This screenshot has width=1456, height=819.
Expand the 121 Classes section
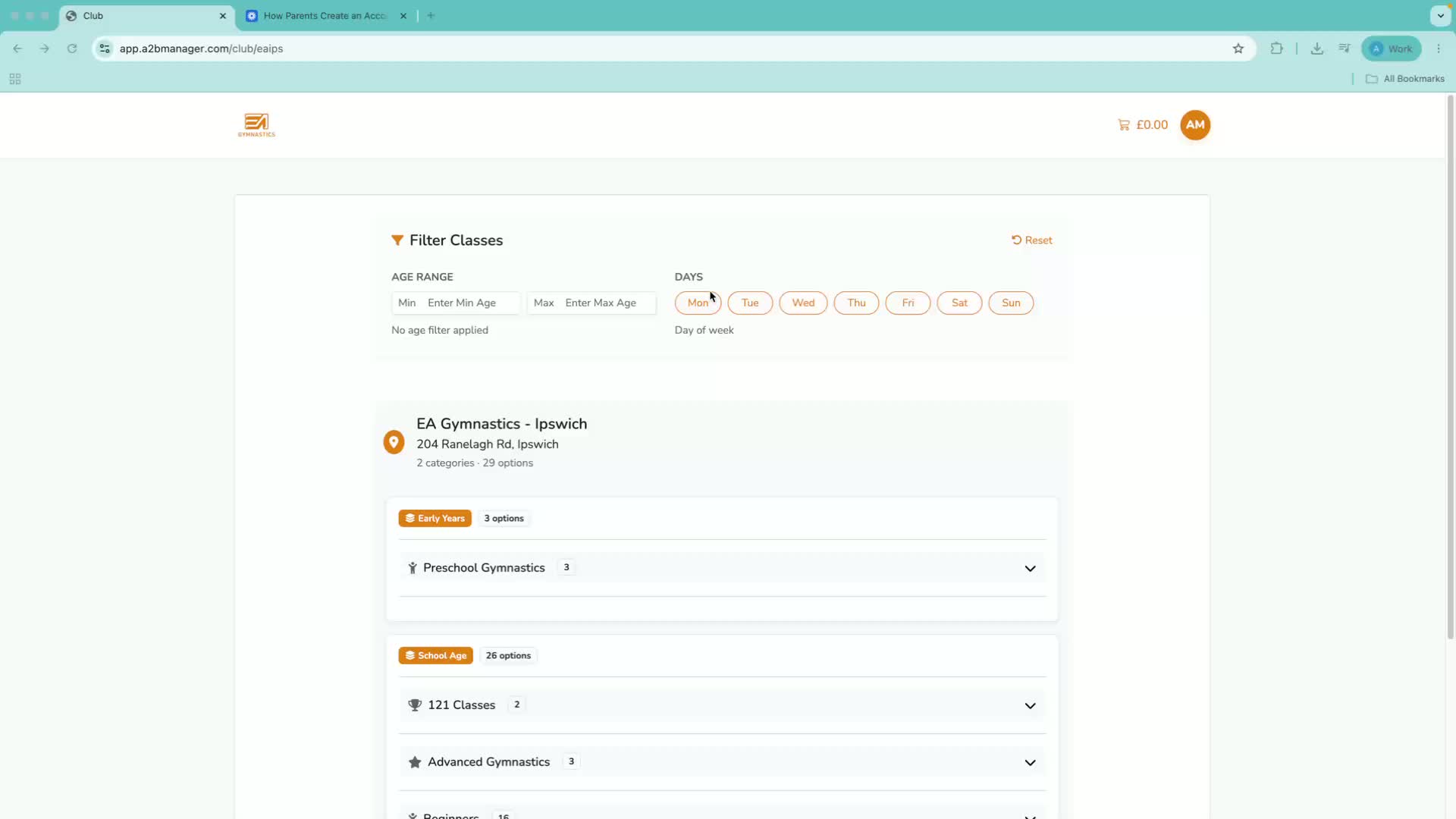722,705
